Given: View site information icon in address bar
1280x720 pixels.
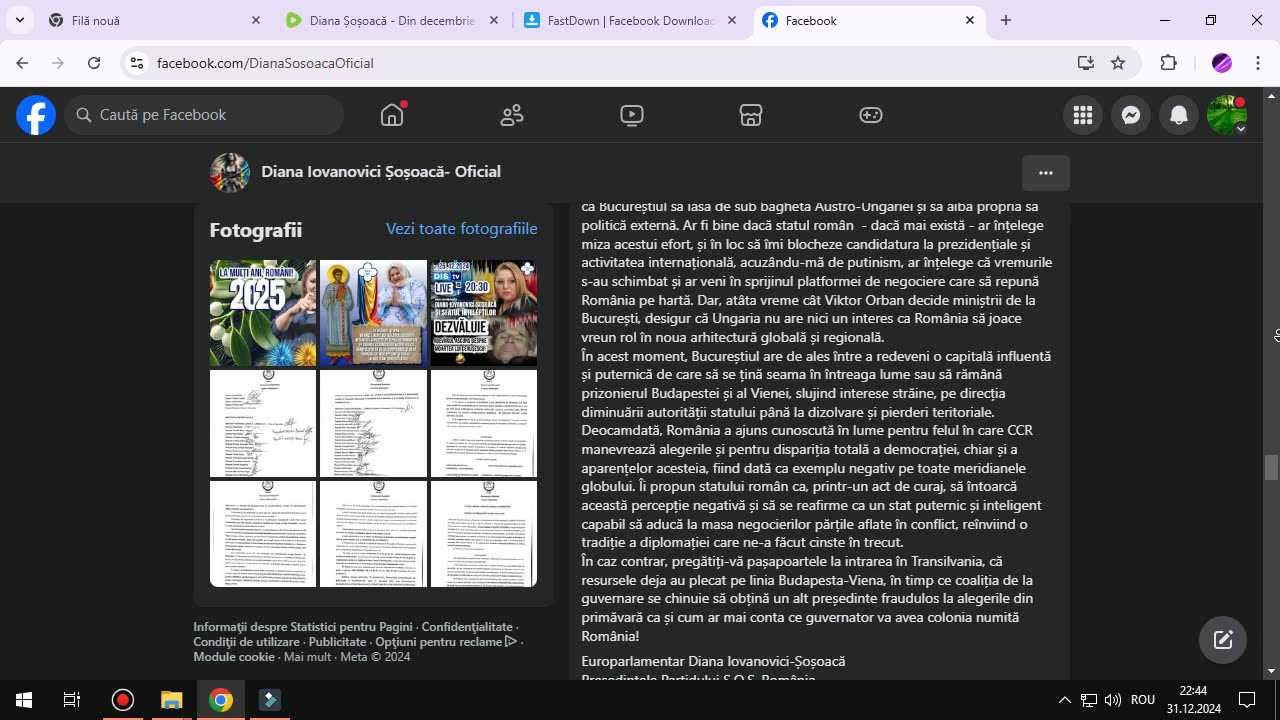Looking at the screenshot, I should [x=138, y=63].
